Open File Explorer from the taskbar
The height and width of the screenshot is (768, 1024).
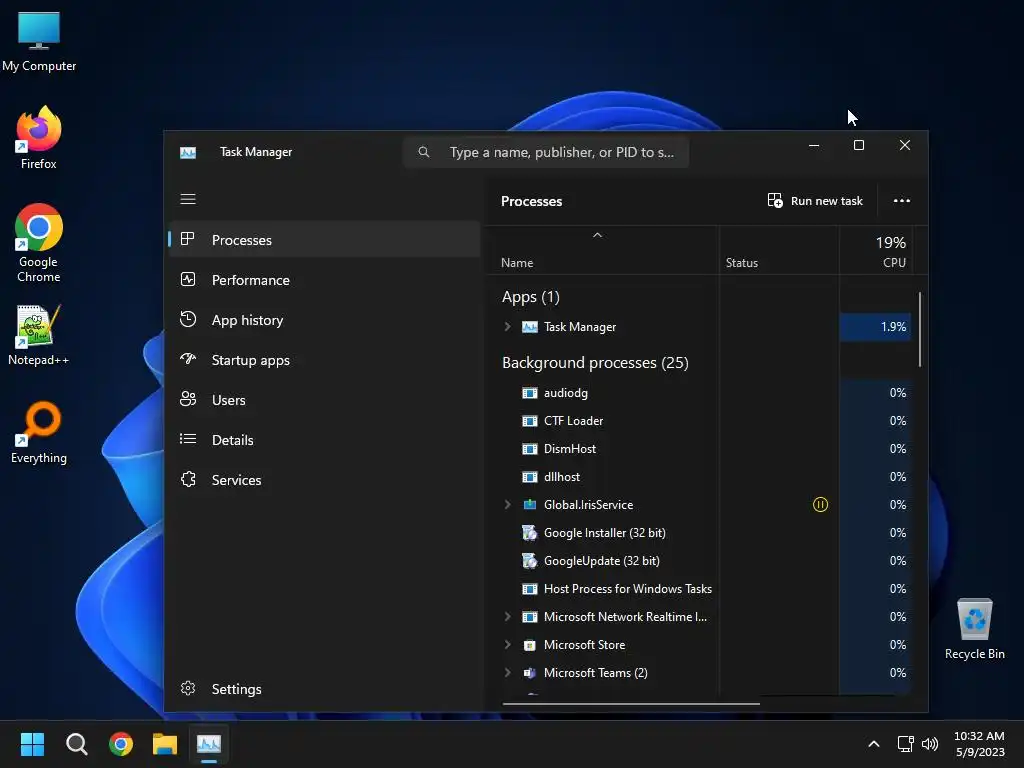tap(165, 744)
